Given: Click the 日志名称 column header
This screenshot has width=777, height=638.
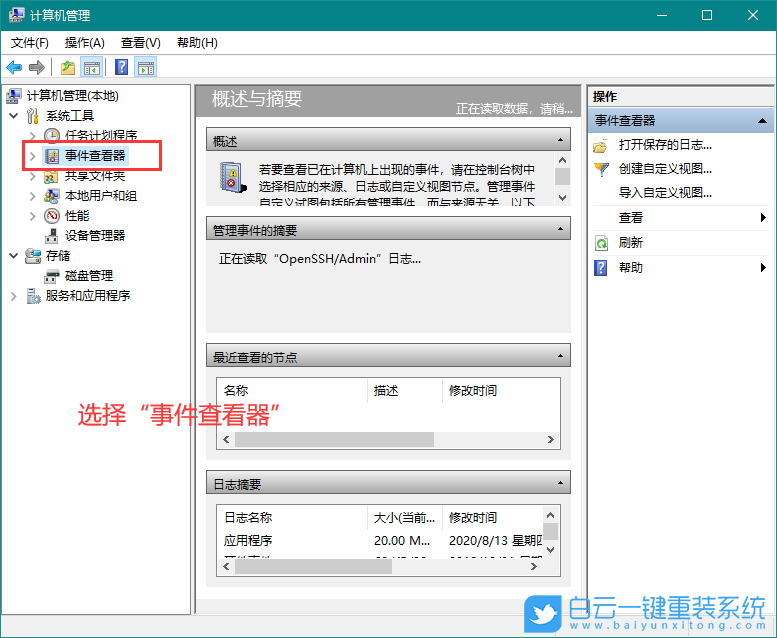Looking at the screenshot, I should pos(292,518).
